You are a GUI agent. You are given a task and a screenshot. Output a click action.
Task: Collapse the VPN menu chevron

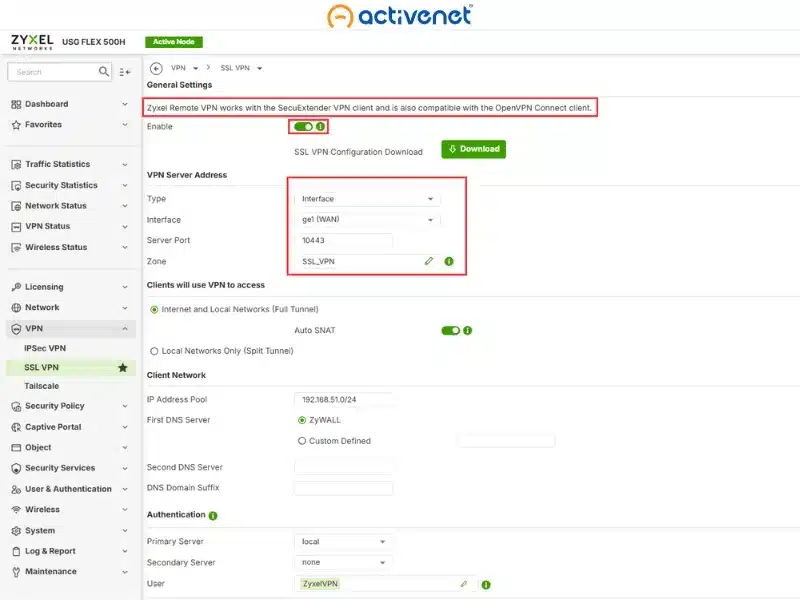coord(125,329)
